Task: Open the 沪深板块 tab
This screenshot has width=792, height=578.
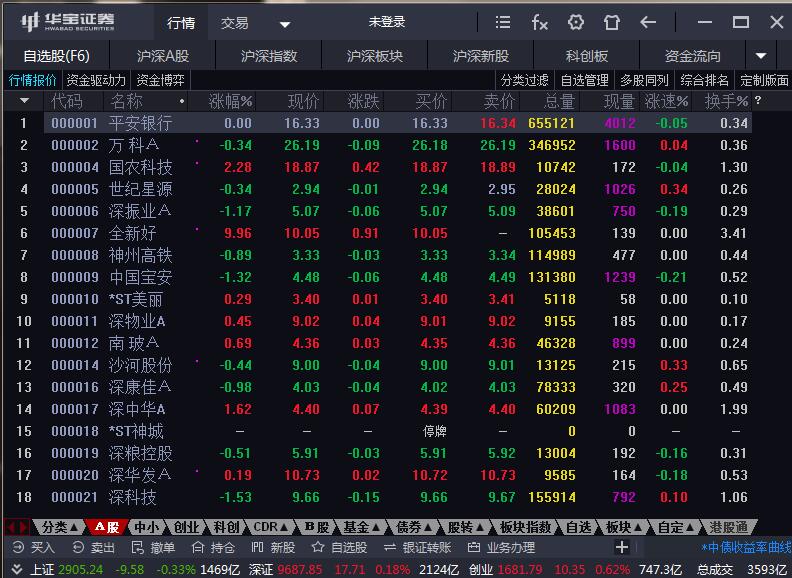Action: [x=375, y=56]
